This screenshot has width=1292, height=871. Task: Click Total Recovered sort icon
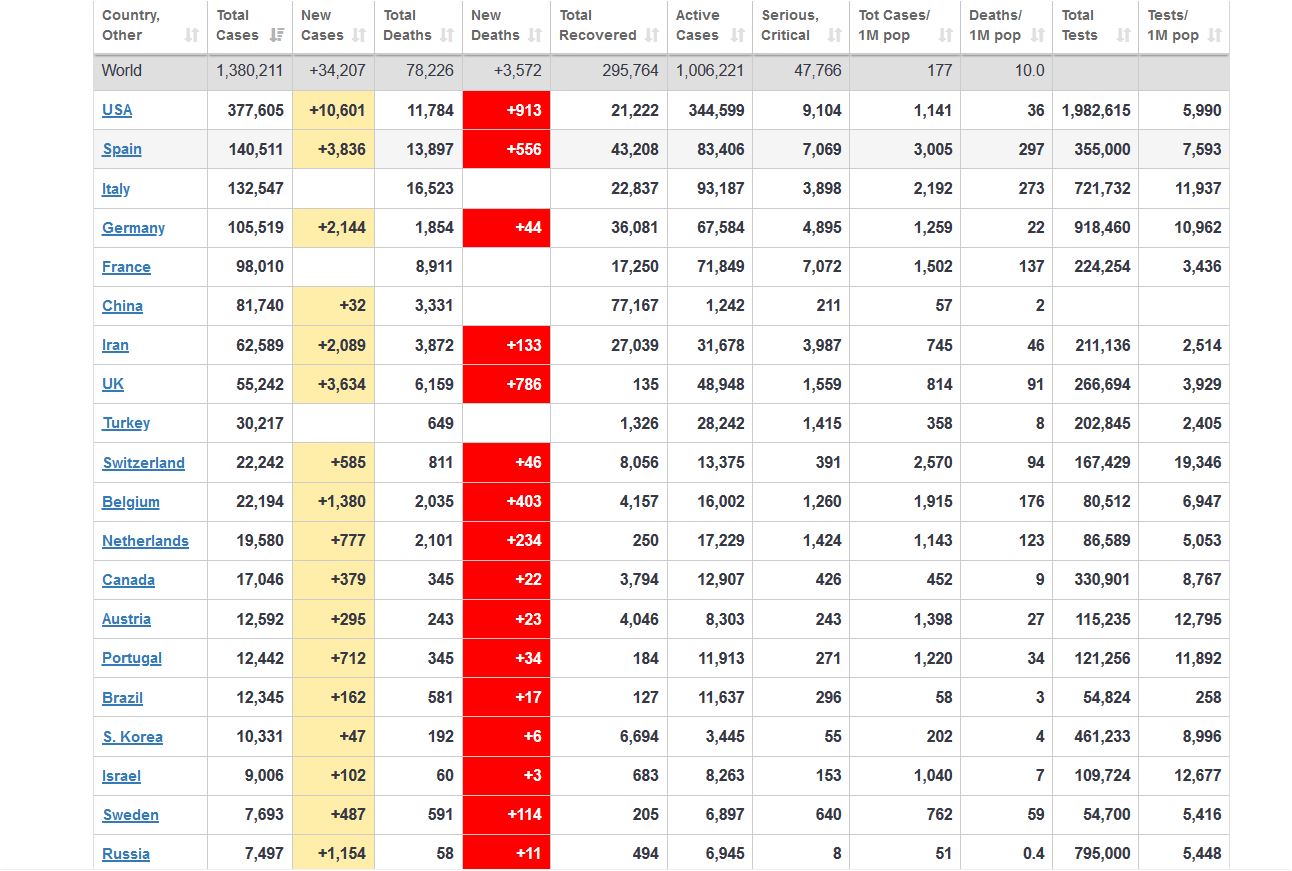[x=652, y=36]
